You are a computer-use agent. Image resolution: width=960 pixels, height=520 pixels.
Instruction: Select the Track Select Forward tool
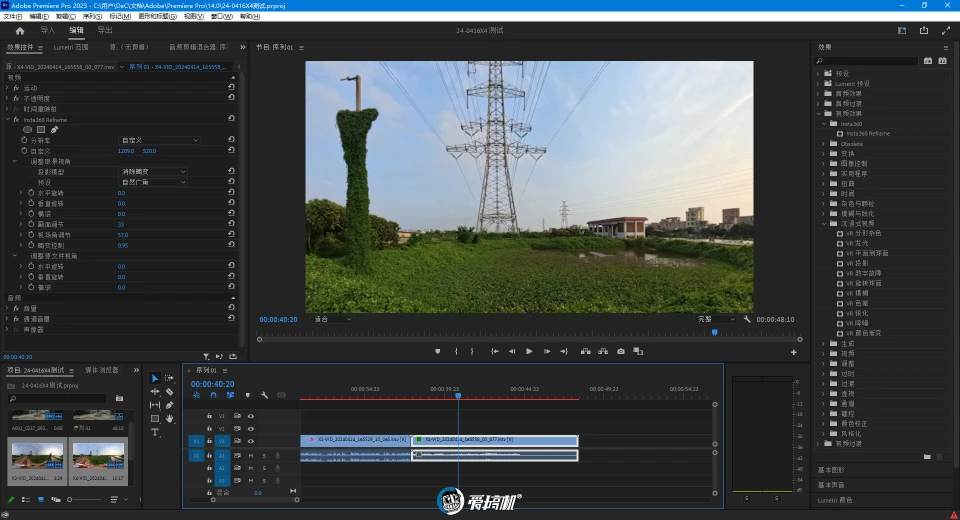click(169, 379)
